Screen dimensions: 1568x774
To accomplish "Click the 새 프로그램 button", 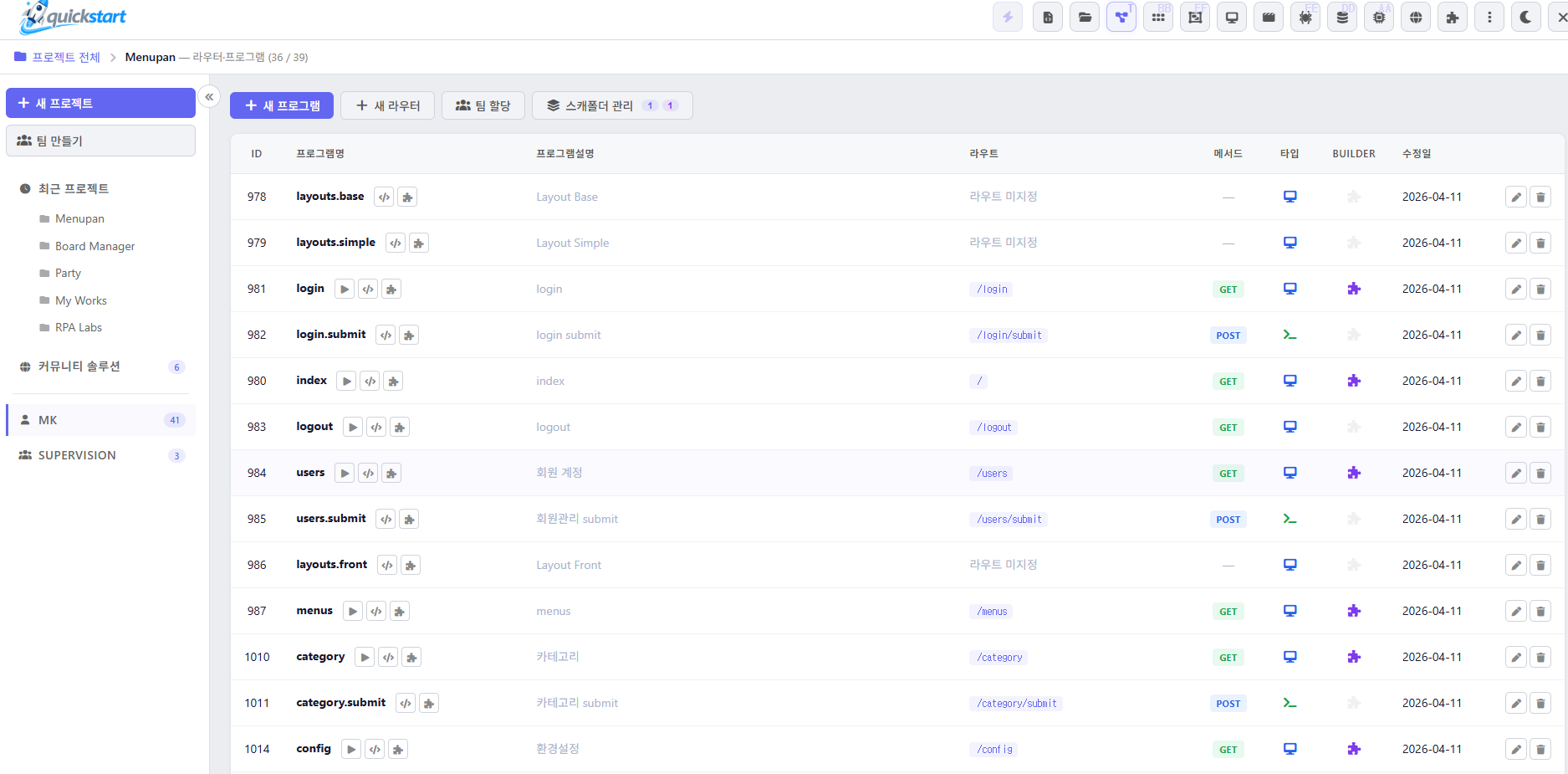I will pos(282,105).
